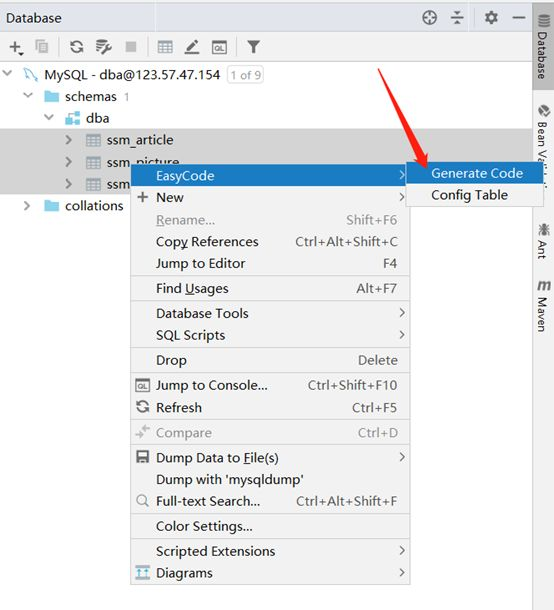Click the dba schema icon
The height and width of the screenshot is (610, 554).
[72, 118]
